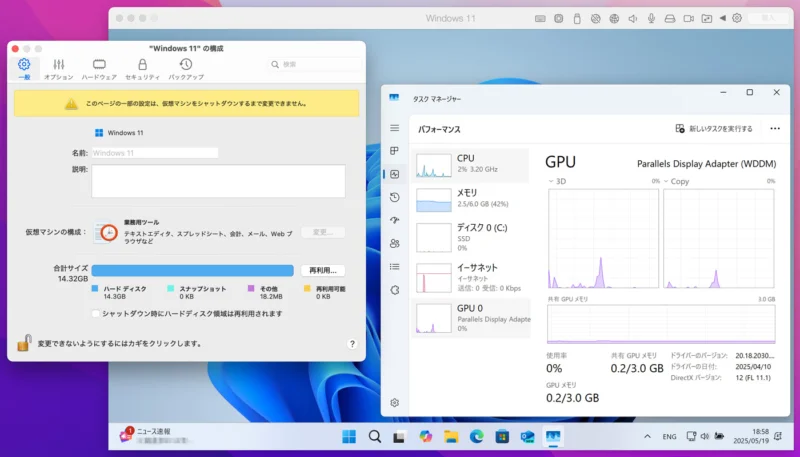Click the yellow 再利用可能 legend swatch
800x457 pixels.
click(x=307, y=289)
